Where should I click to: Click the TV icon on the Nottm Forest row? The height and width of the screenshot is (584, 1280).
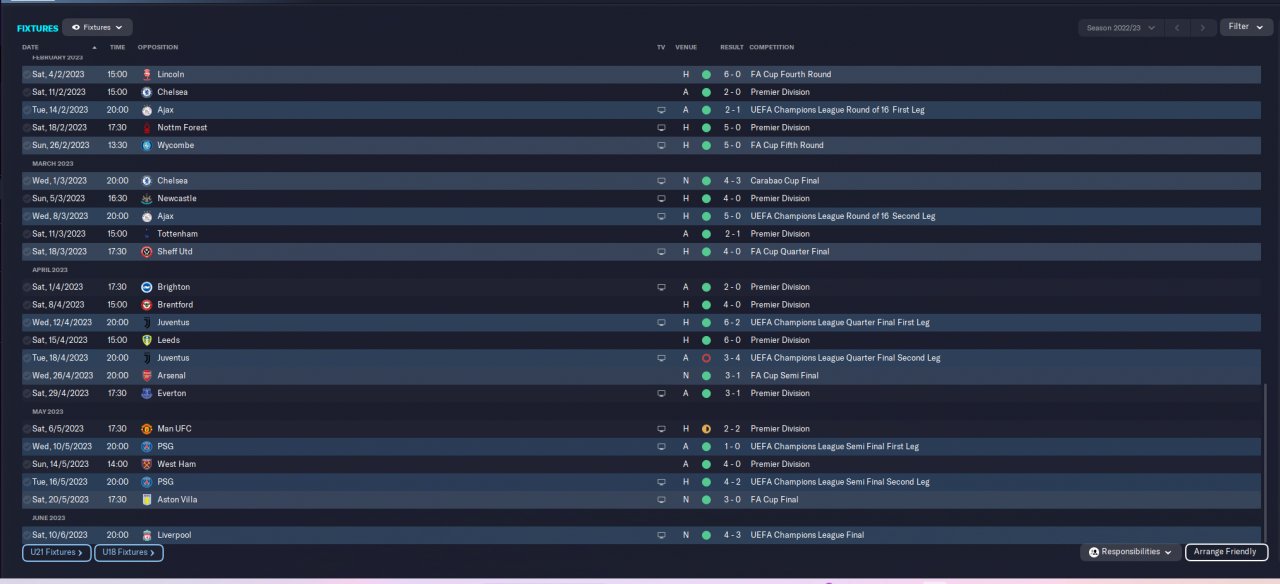tap(661, 128)
